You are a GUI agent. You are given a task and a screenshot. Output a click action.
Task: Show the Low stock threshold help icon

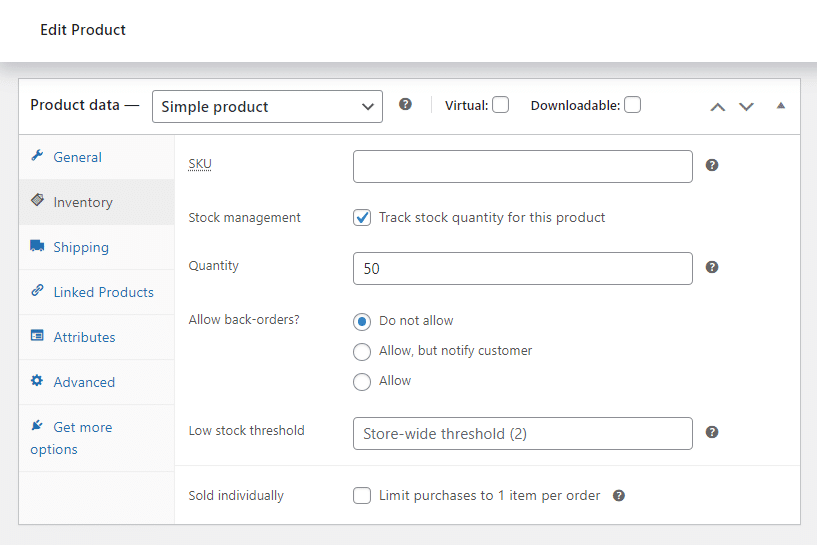pyautogui.click(x=712, y=432)
